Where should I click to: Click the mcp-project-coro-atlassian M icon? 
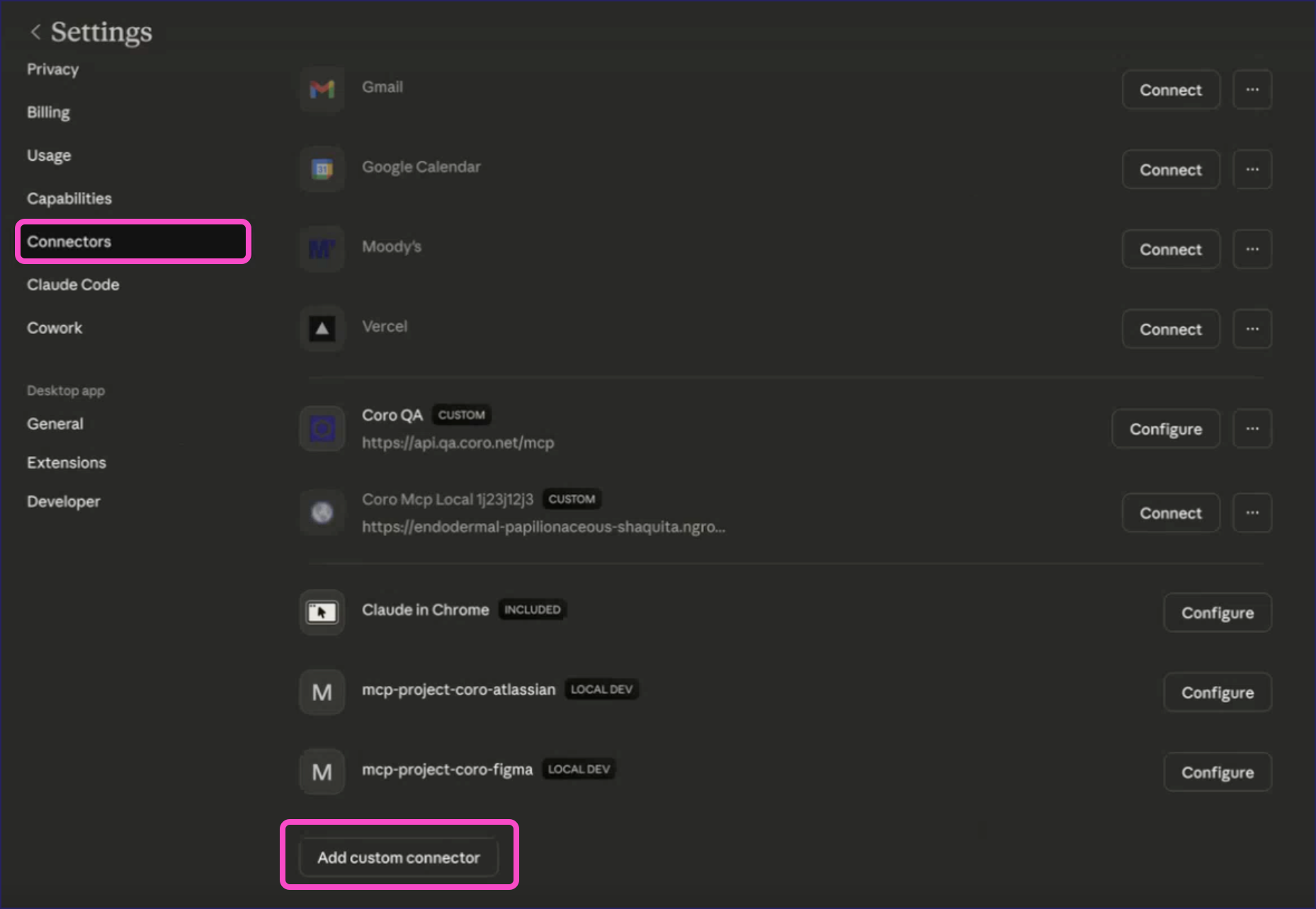click(x=322, y=692)
